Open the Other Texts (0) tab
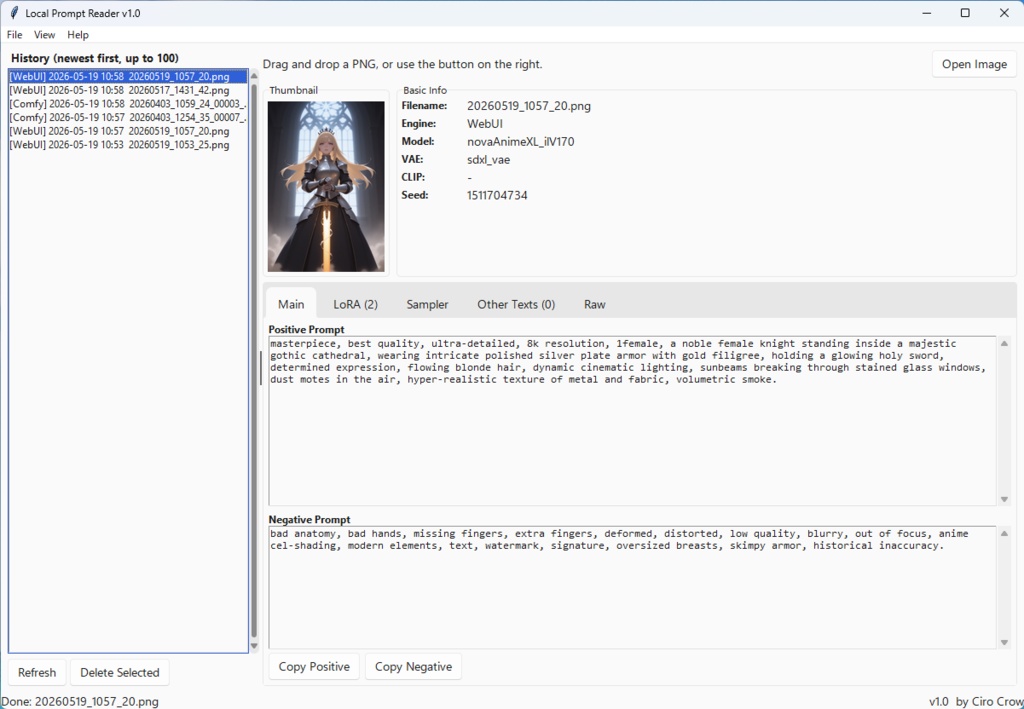The height and width of the screenshot is (709, 1024). coord(516,304)
